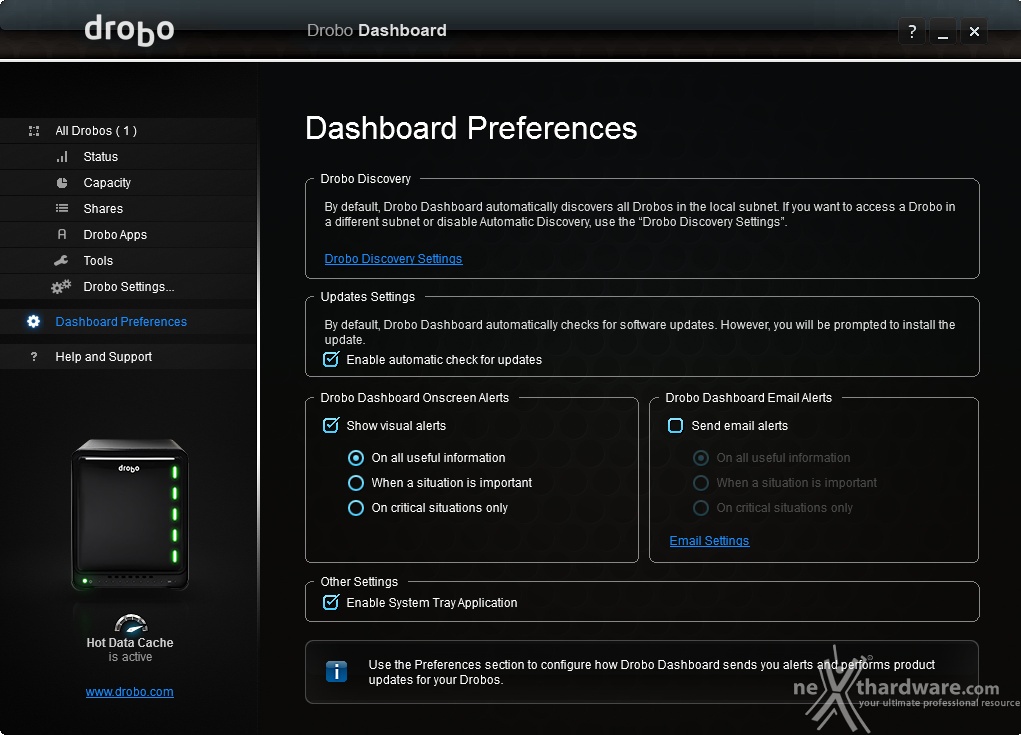
Task: Click the Status bar-chart icon
Action: click(x=62, y=157)
